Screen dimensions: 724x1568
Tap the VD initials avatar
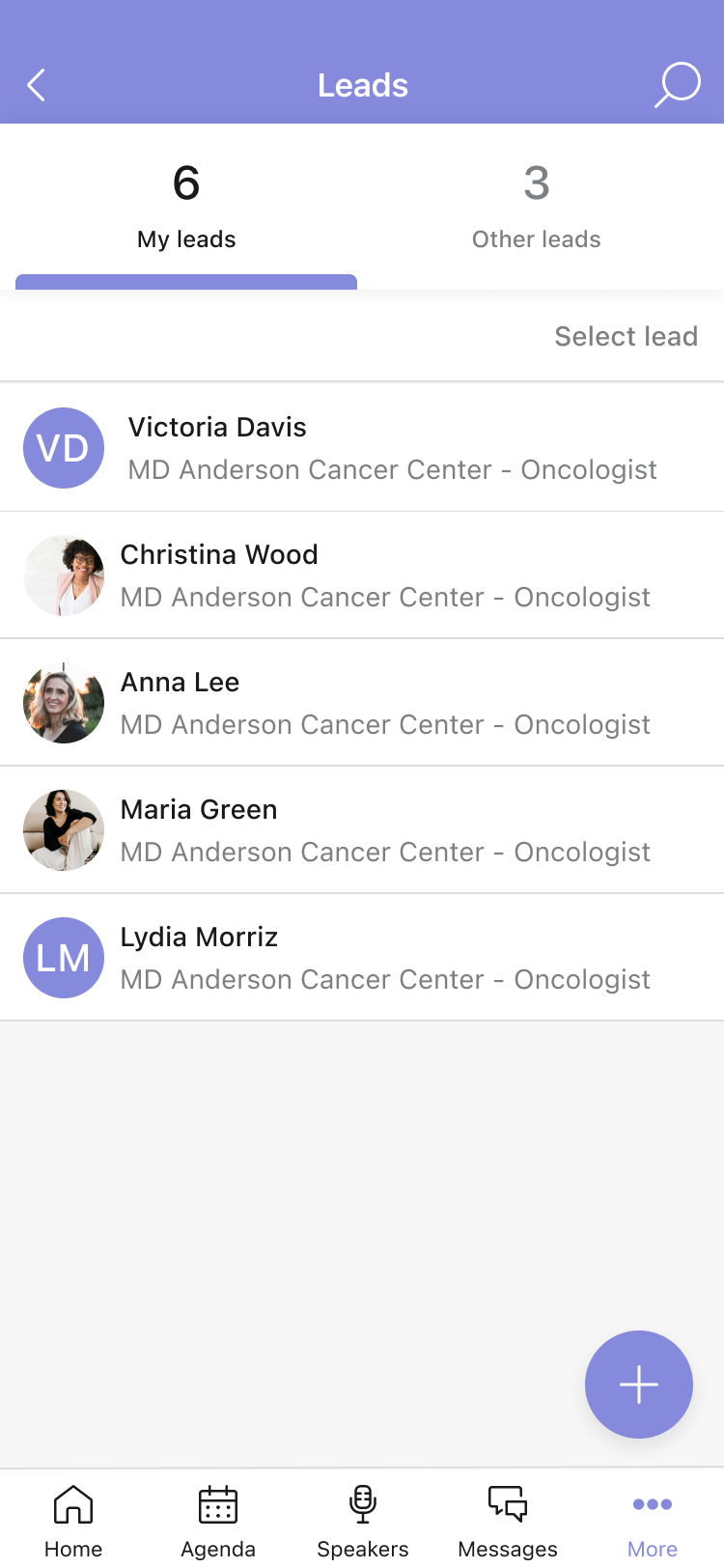pos(64,448)
